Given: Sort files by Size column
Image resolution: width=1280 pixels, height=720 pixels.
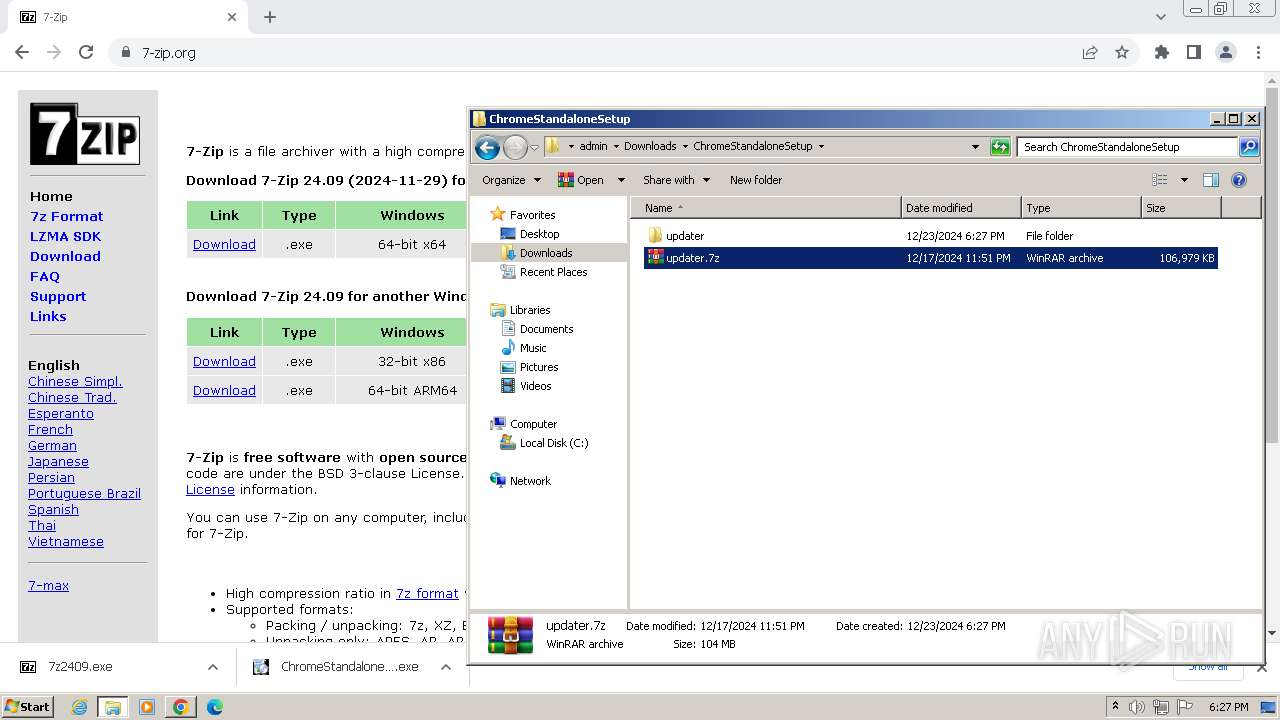Looking at the screenshot, I should [x=1181, y=208].
